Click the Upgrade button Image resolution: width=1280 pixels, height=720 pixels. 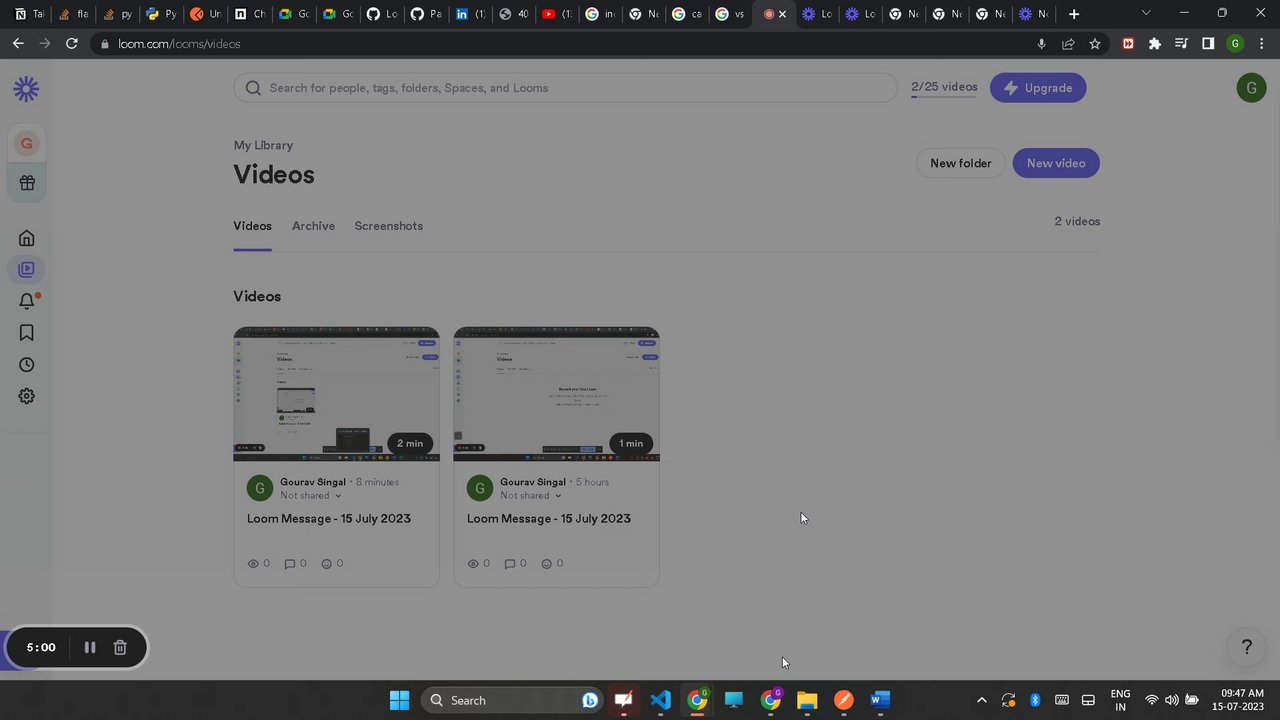(1038, 88)
